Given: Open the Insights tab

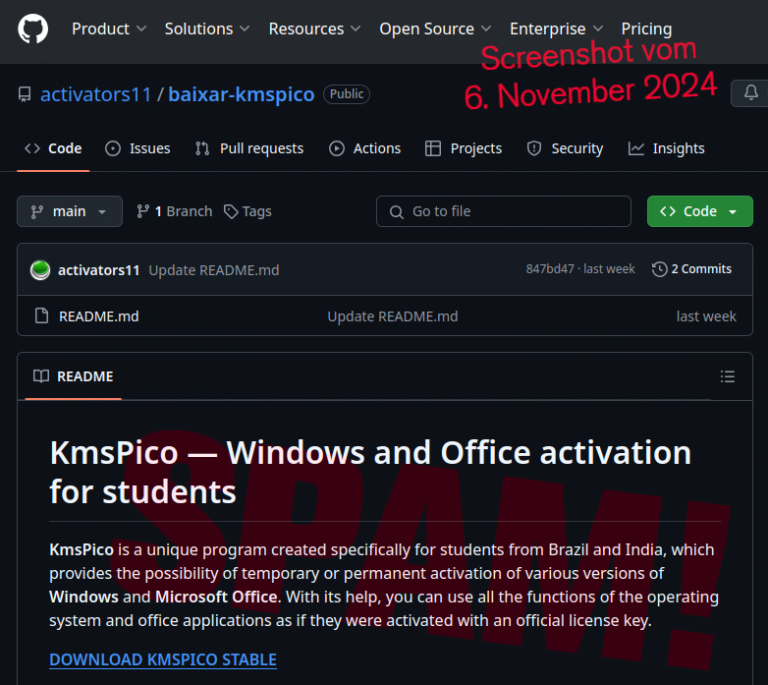Looking at the screenshot, I should tap(666, 148).
